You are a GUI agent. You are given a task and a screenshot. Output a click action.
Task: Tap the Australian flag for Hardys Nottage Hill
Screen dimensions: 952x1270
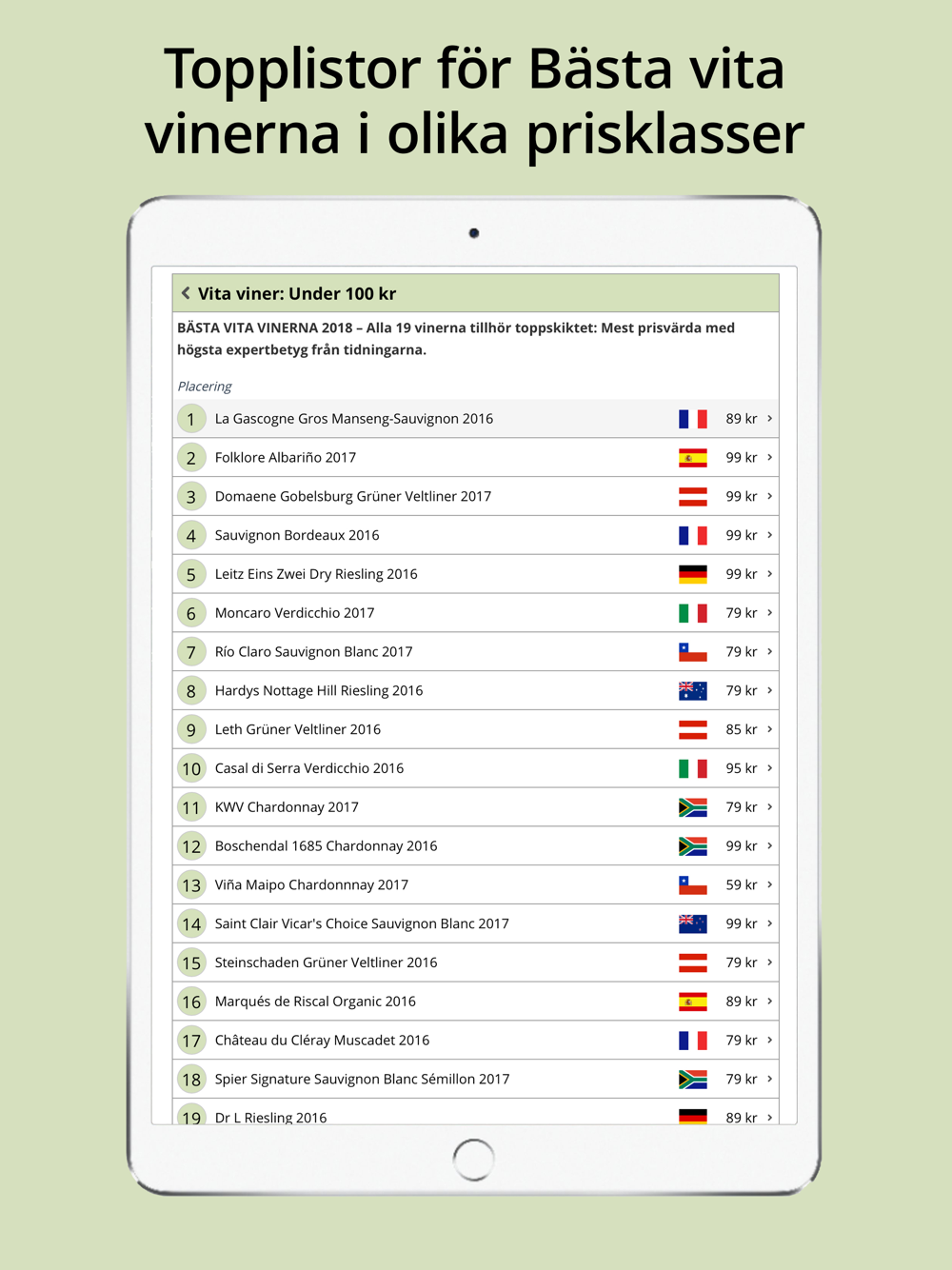pyautogui.click(x=693, y=691)
